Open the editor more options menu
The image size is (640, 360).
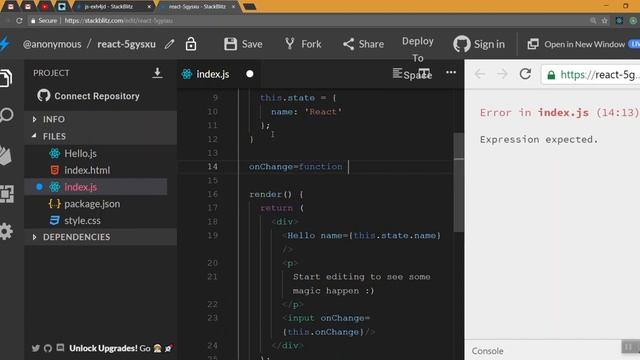coord(451,73)
